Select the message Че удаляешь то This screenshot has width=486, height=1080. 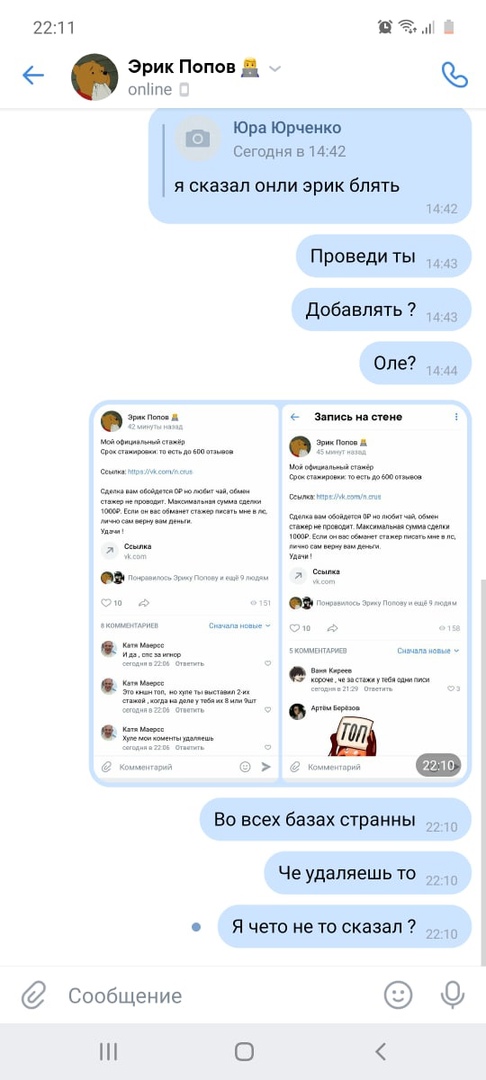point(368,873)
